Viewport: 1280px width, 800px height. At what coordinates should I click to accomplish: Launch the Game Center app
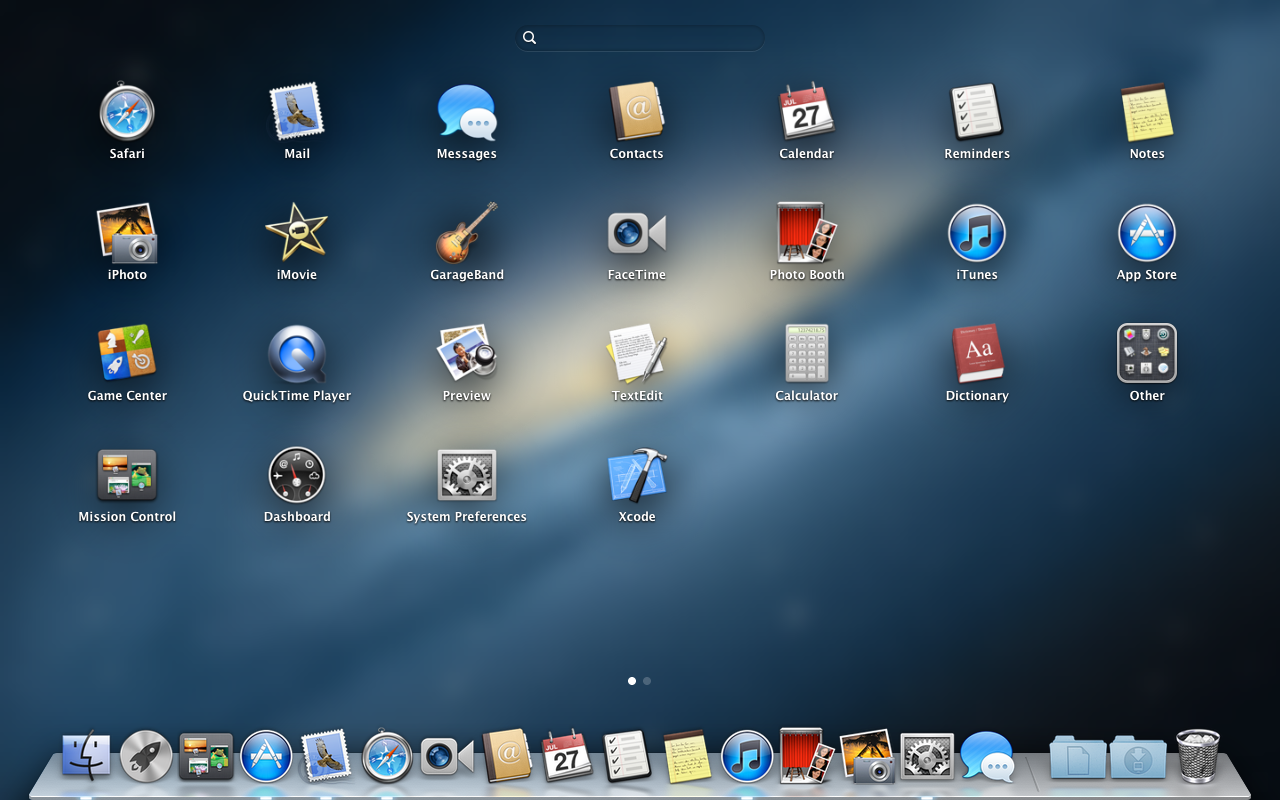click(127, 354)
